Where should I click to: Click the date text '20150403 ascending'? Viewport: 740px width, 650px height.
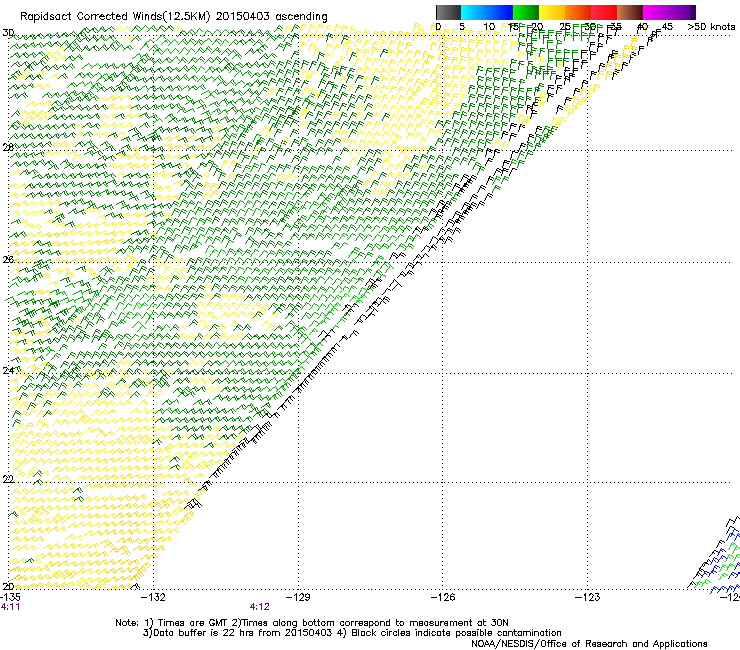[271, 17]
